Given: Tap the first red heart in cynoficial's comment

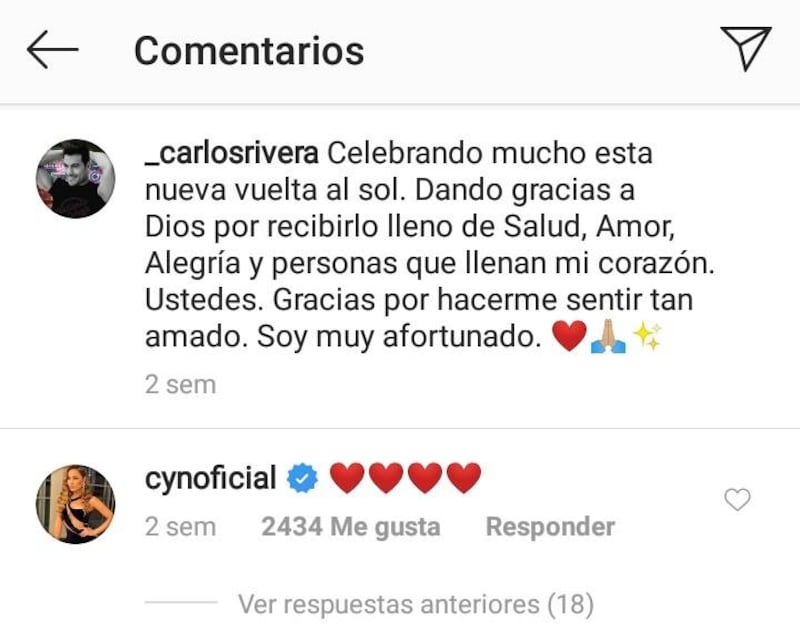Looking at the screenshot, I should (x=347, y=478).
